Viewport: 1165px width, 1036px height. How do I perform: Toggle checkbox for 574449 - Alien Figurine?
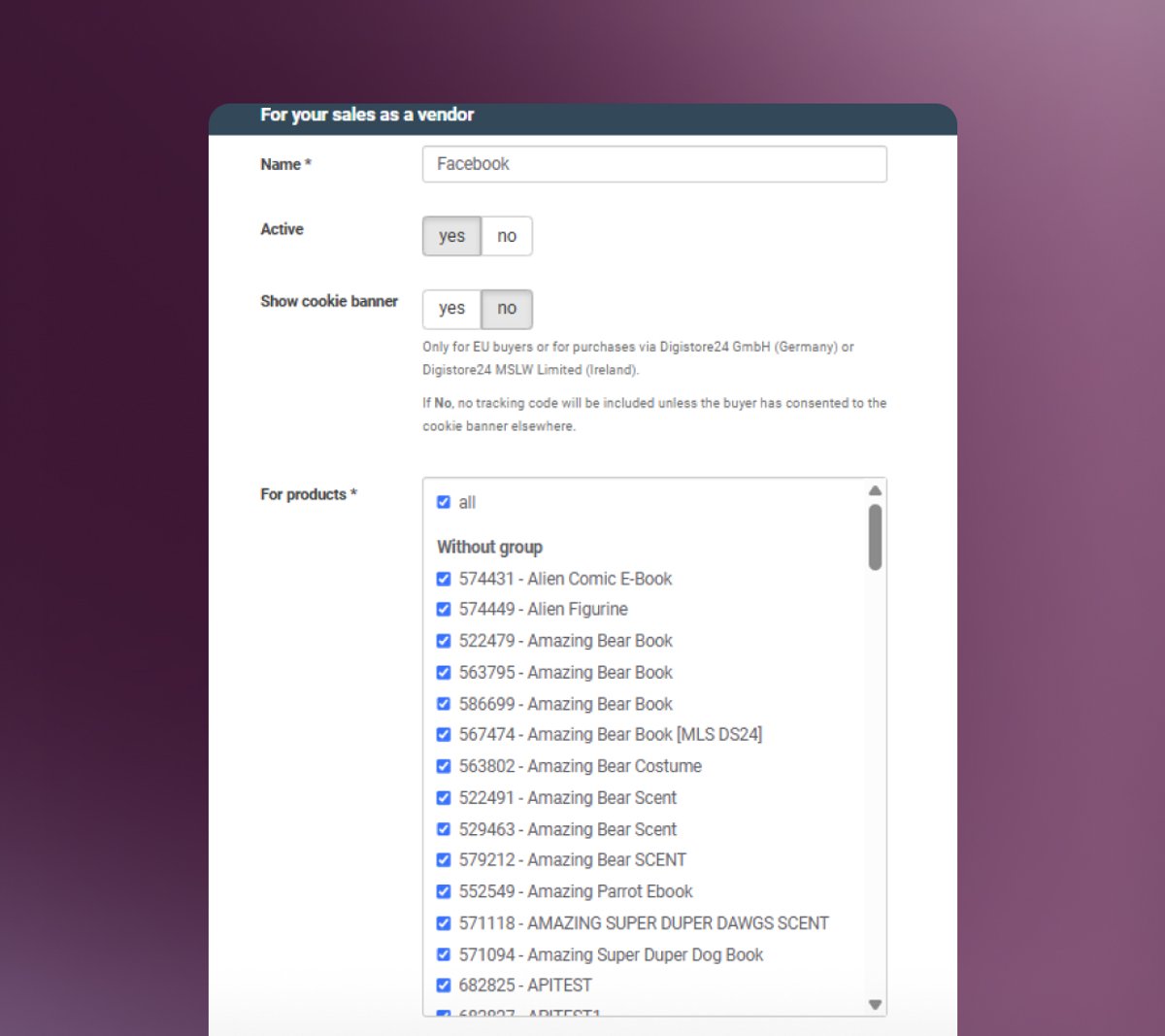(x=444, y=609)
